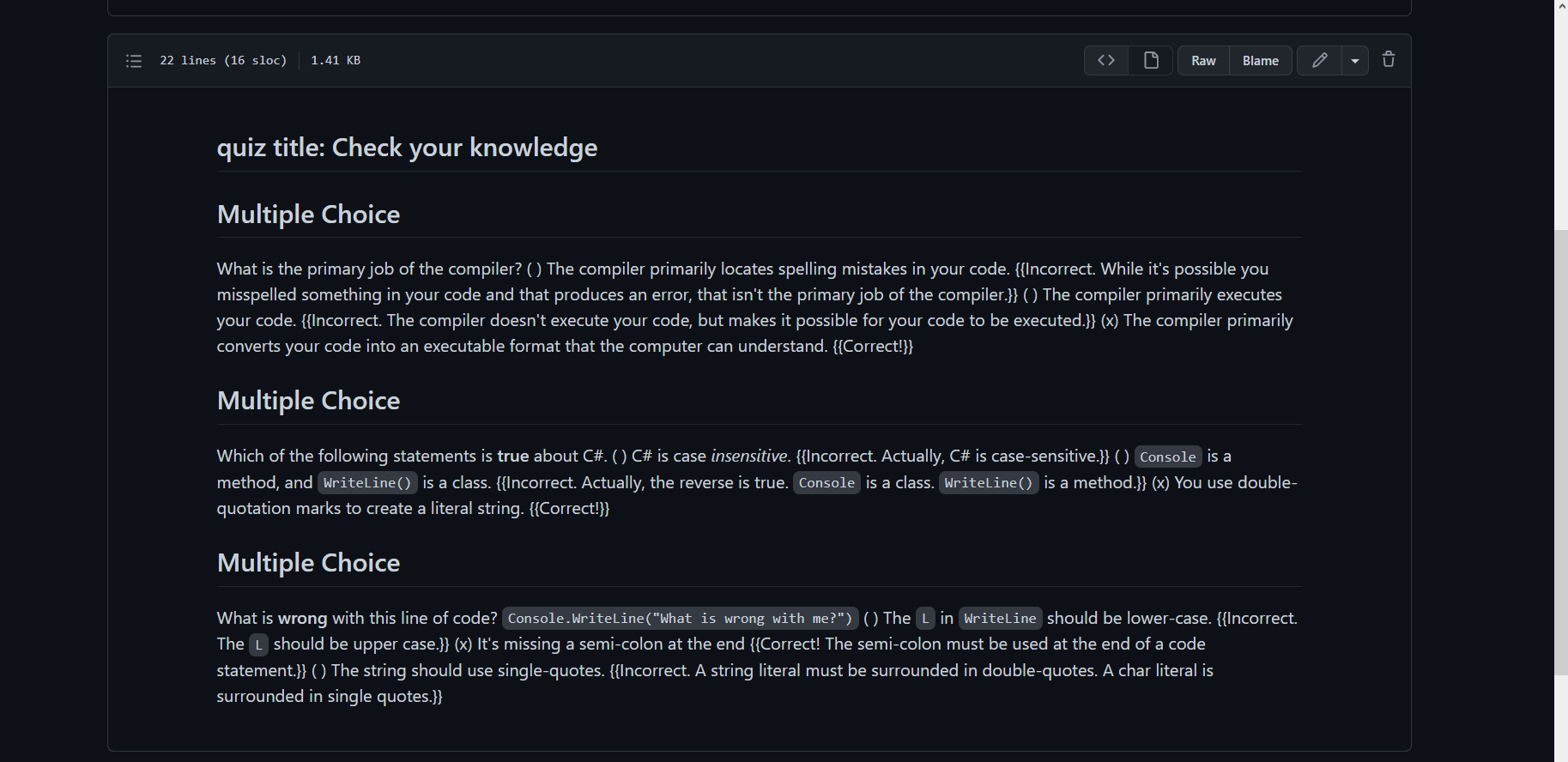Delete this file with the trash icon
This screenshot has width=1568, height=762.
tap(1389, 60)
